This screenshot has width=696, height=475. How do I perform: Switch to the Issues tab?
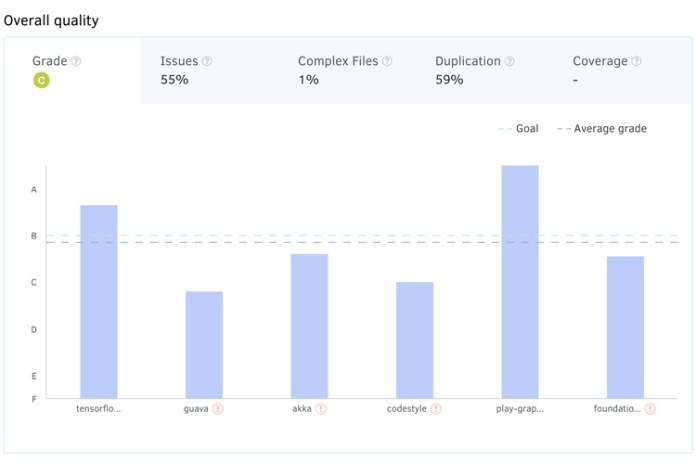point(211,71)
